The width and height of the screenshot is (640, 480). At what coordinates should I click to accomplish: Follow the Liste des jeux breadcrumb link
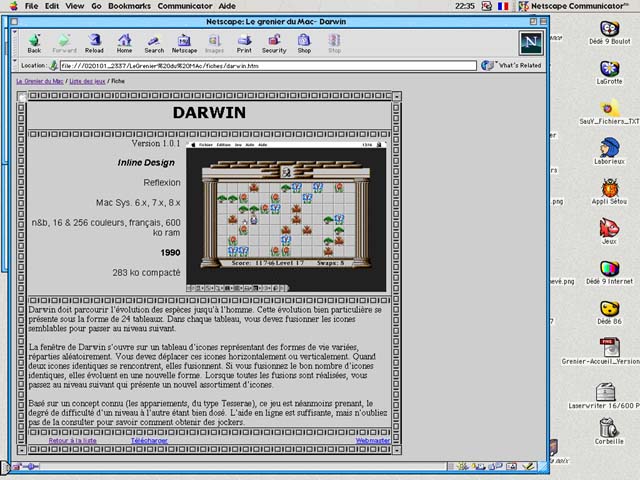pyautogui.click(x=87, y=81)
